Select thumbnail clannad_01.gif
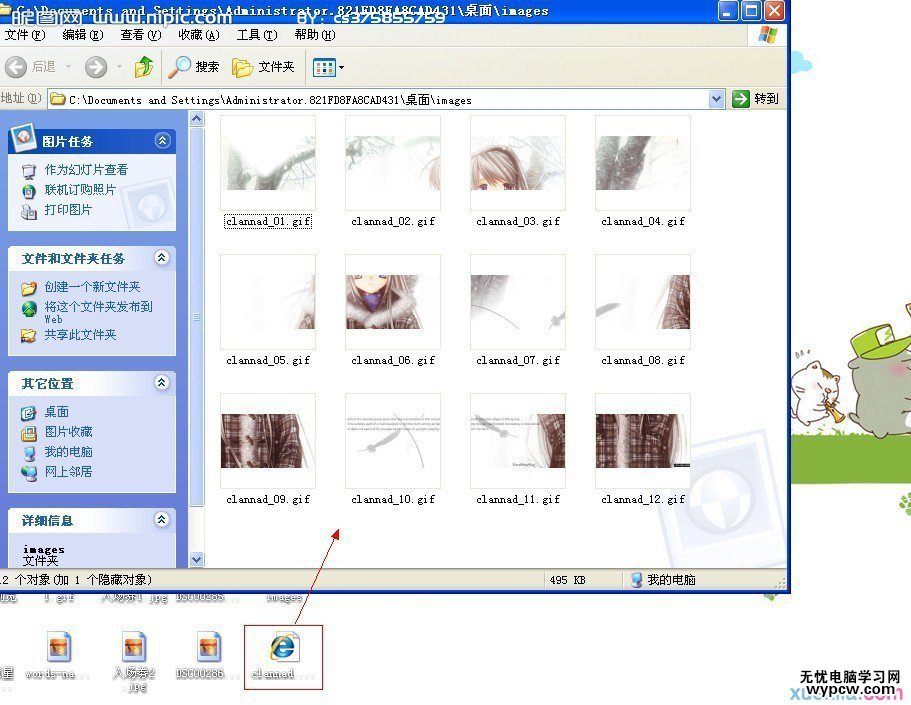This screenshot has height=705, width=911. tap(268, 163)
